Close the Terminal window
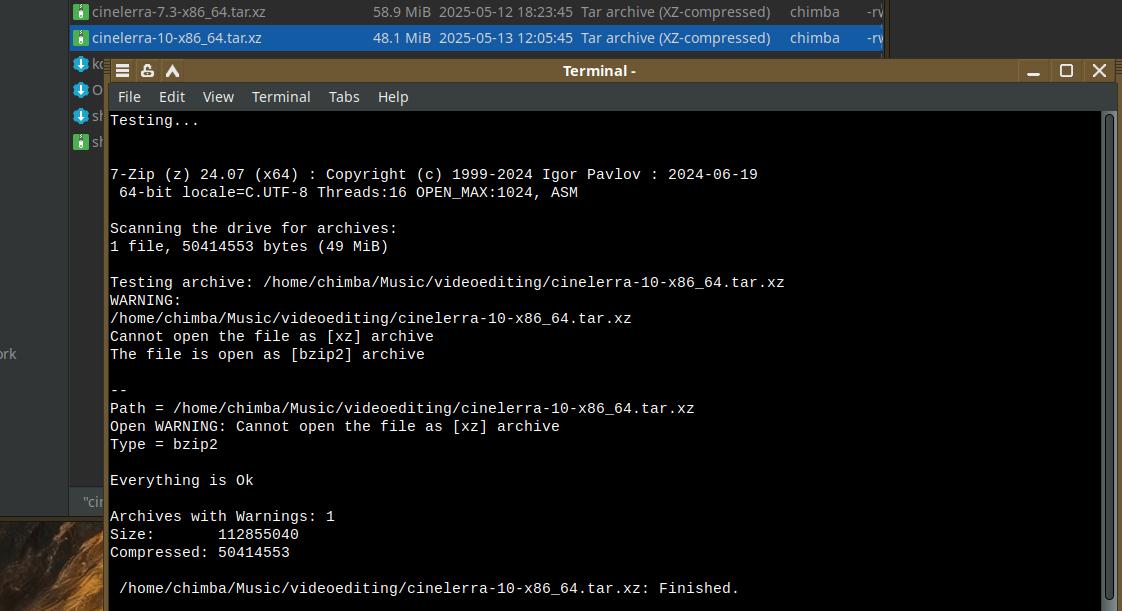 point(1100,71)
